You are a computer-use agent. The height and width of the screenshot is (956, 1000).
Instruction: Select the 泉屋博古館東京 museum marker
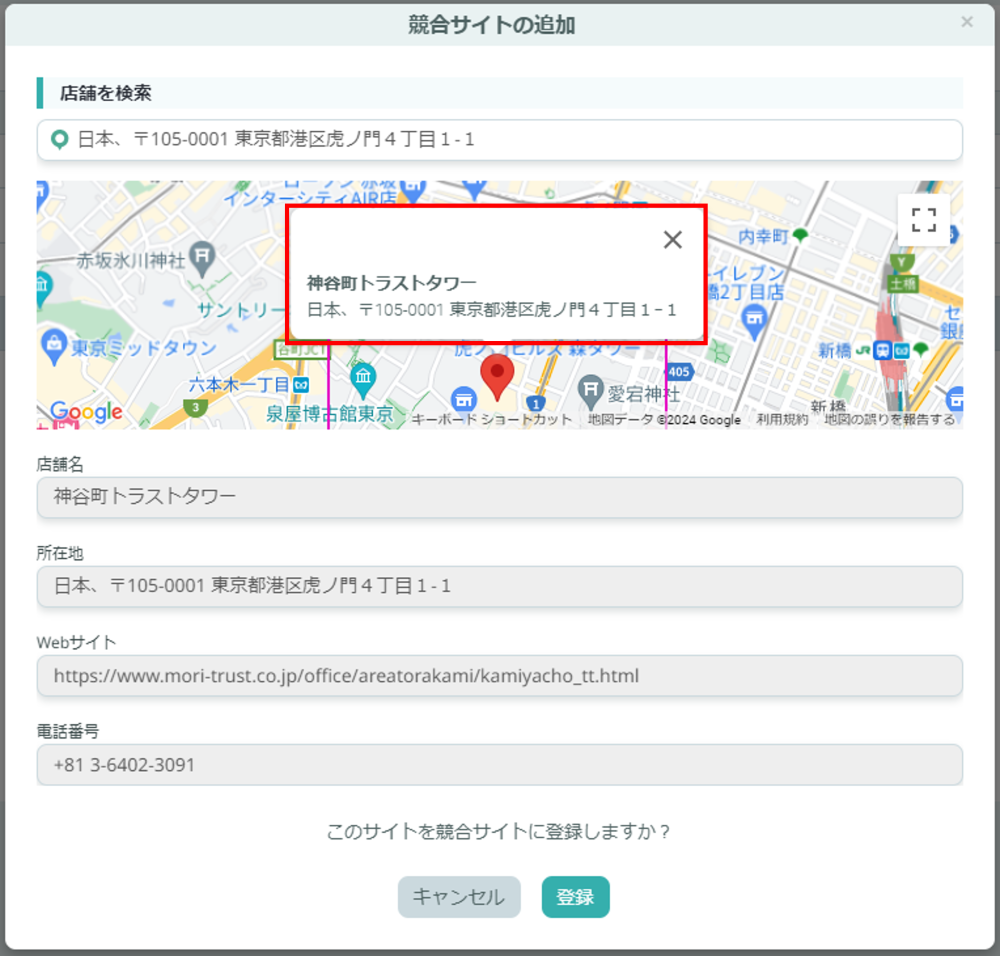(x=363, y=379)
